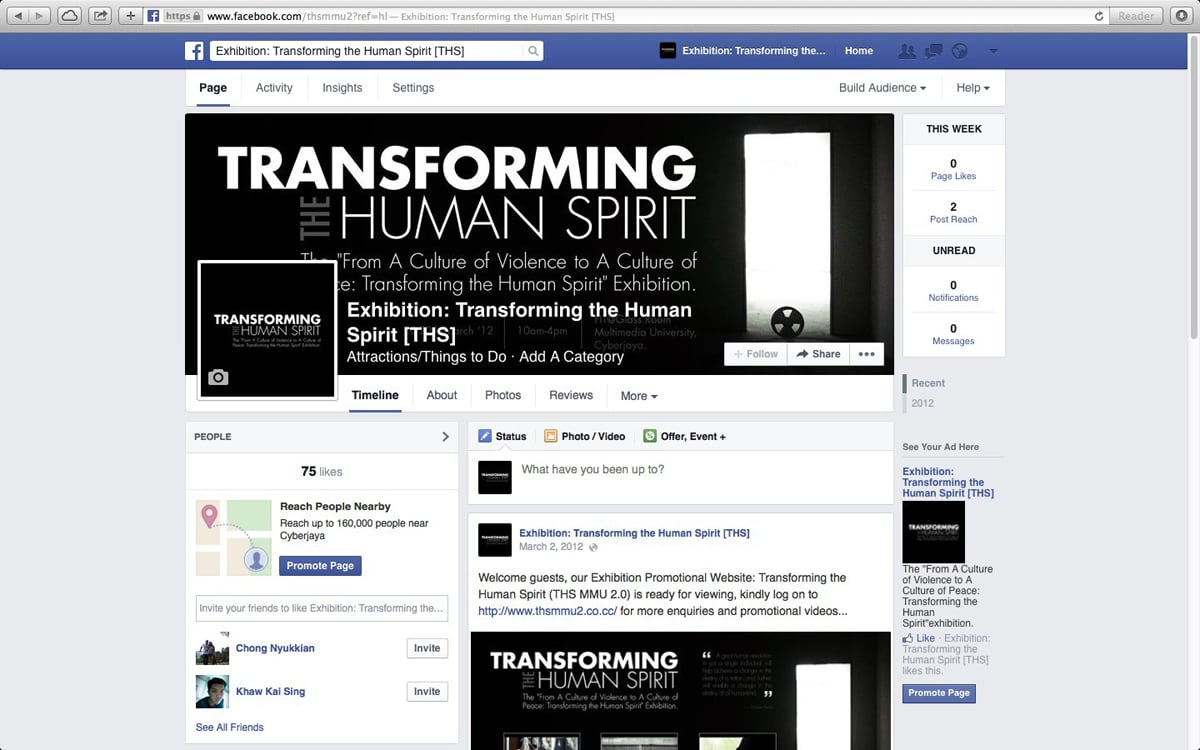Screen dimensions: 1200x750
Task: Open the About tab
Action: pos(442,395)
